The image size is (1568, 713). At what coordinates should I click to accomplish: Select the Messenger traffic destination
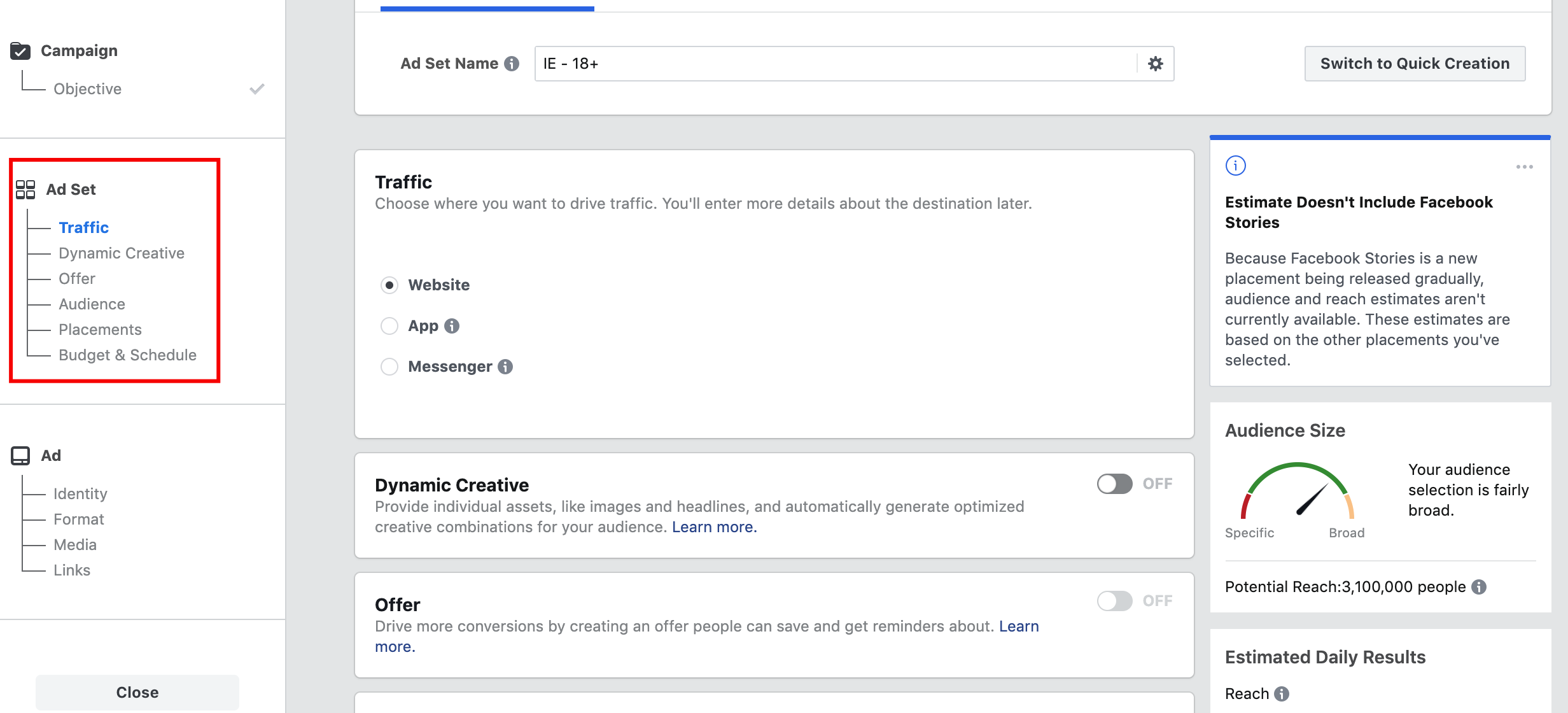point(389,367)
